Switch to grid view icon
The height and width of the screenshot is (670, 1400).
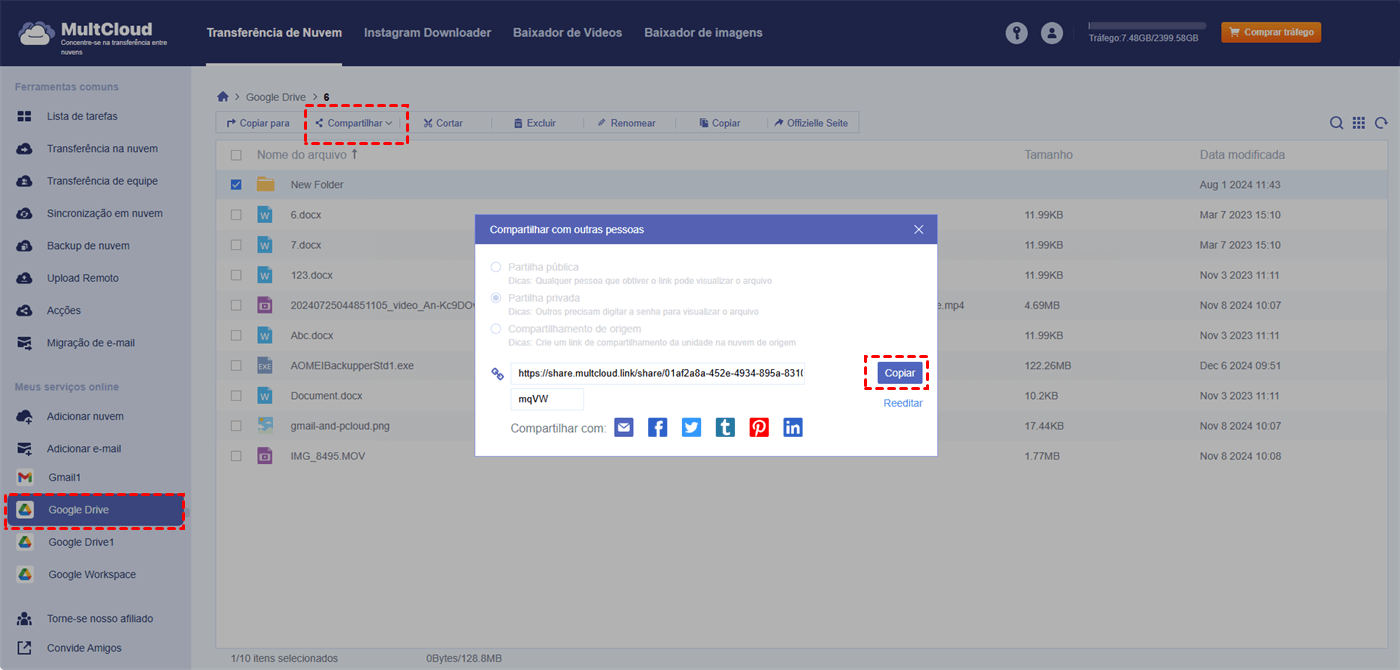pos(1359,123)
